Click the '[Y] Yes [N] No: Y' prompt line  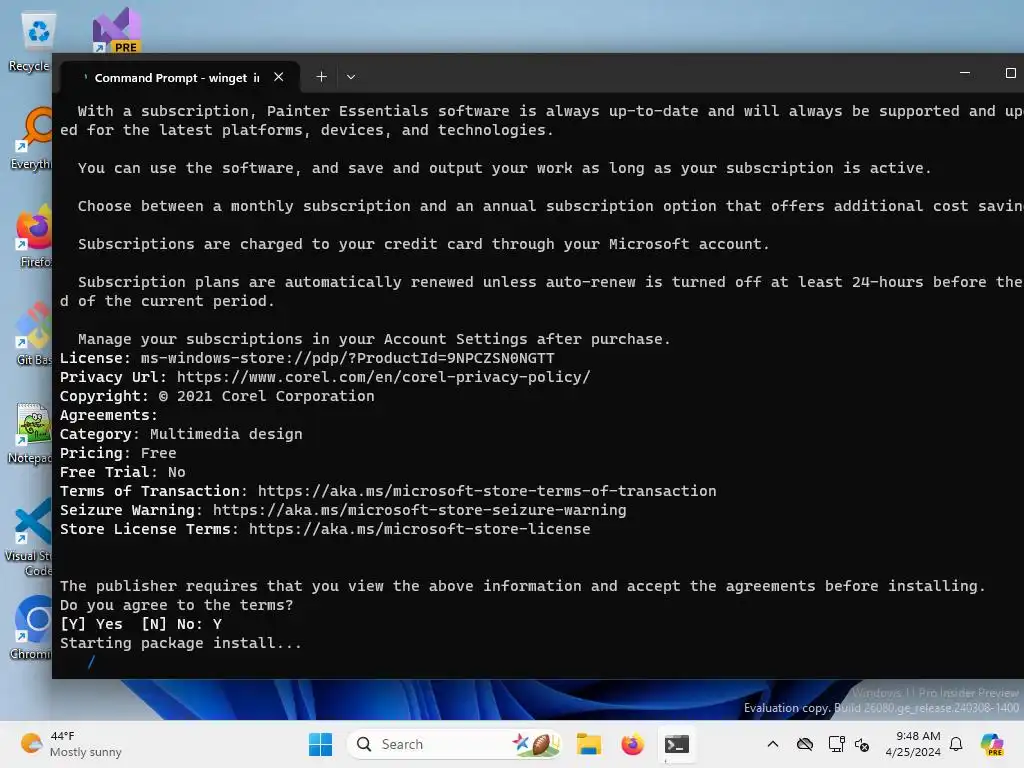140,624
